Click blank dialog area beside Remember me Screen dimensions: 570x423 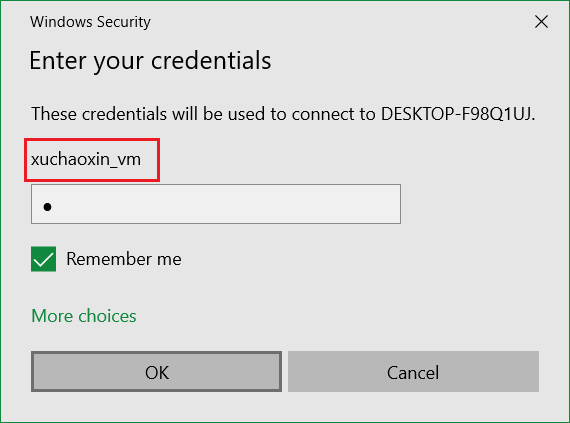pyautogui.click(x=364, y=259)
